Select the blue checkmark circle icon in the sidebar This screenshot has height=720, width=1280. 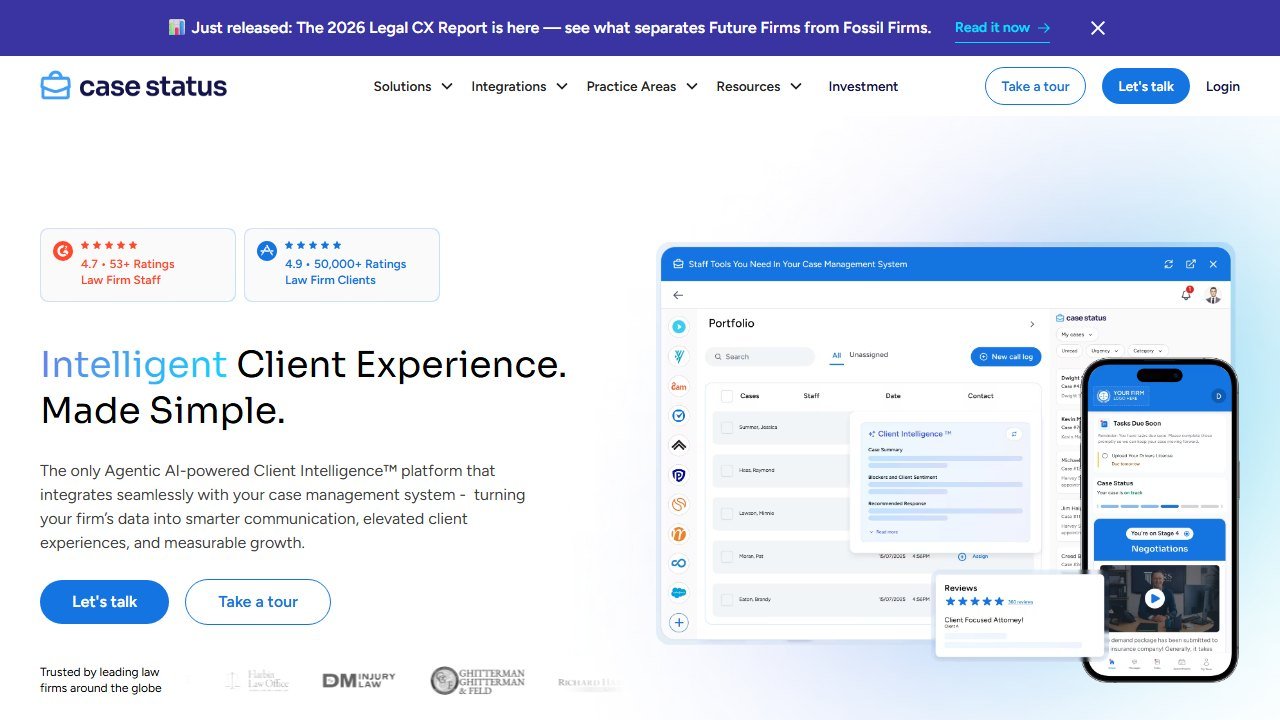(679, 415)
